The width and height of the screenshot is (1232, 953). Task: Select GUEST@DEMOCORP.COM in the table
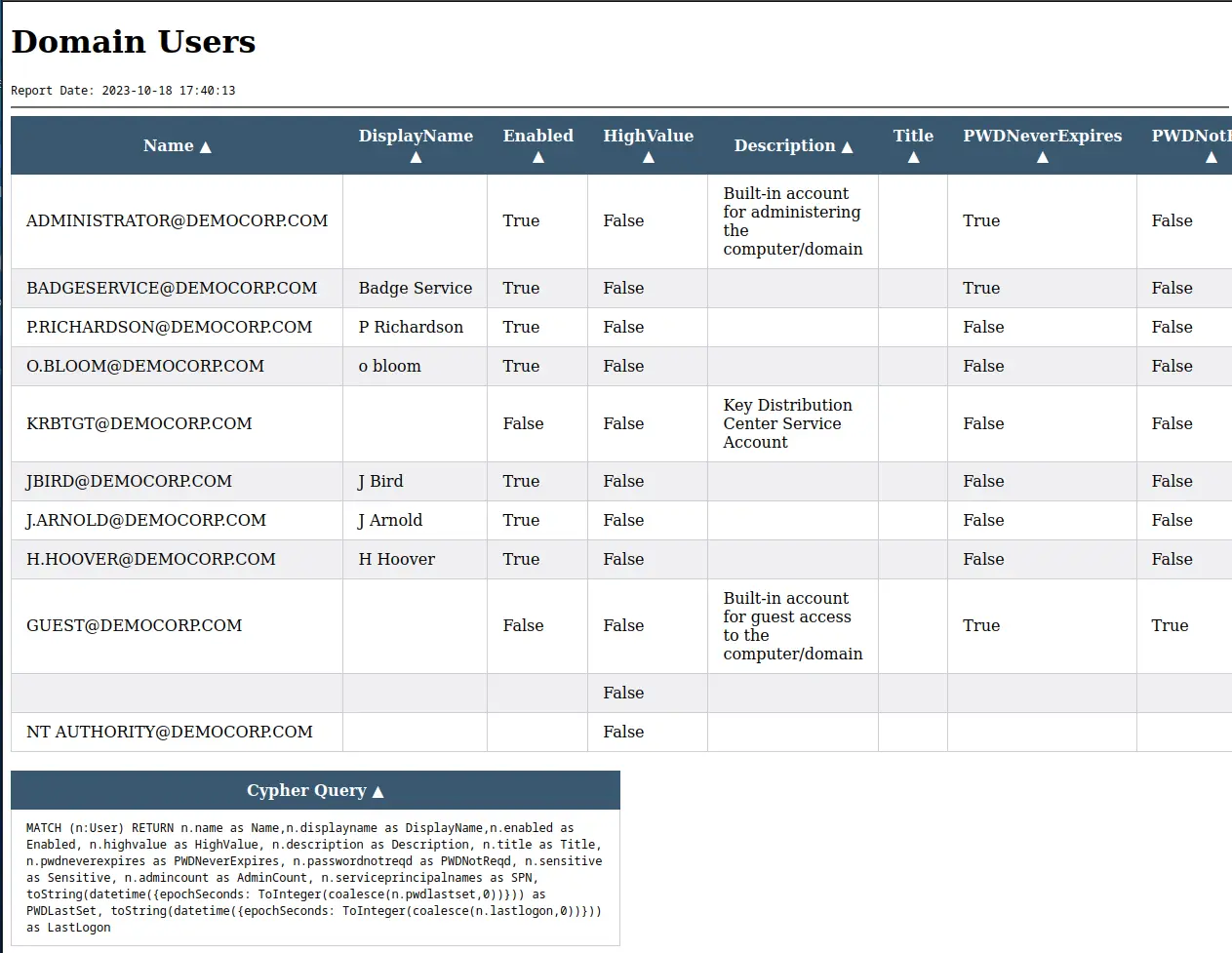click(134, 625)
